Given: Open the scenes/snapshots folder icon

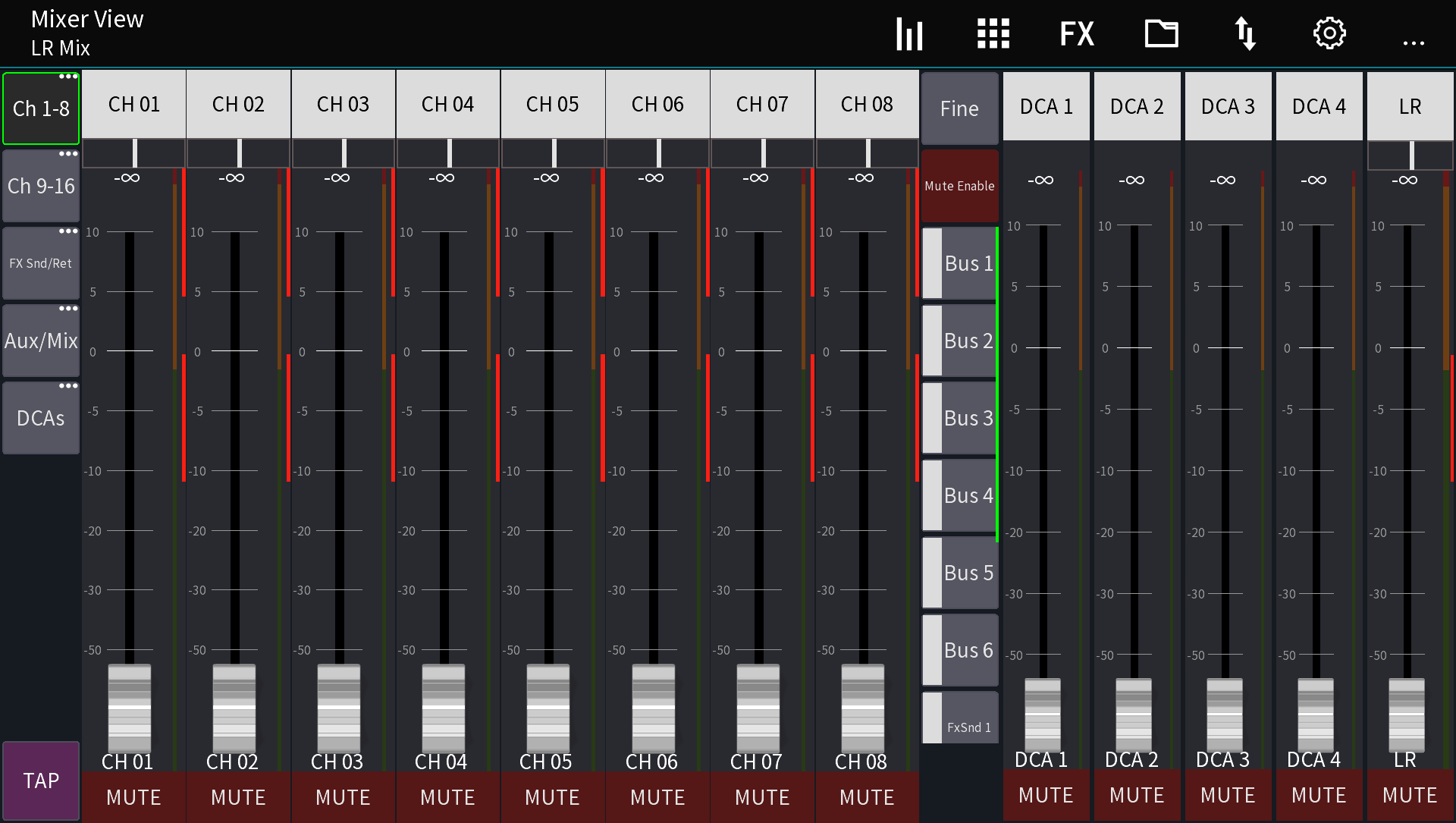Looking at the screenshot, I should (1161, 33).
